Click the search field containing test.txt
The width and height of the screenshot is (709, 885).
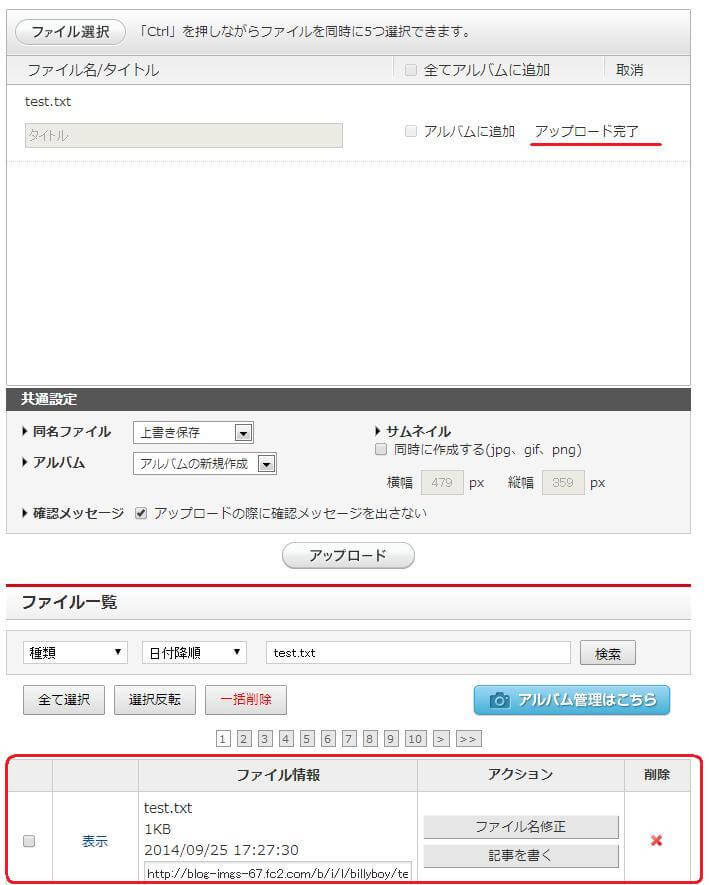point(417,652)
